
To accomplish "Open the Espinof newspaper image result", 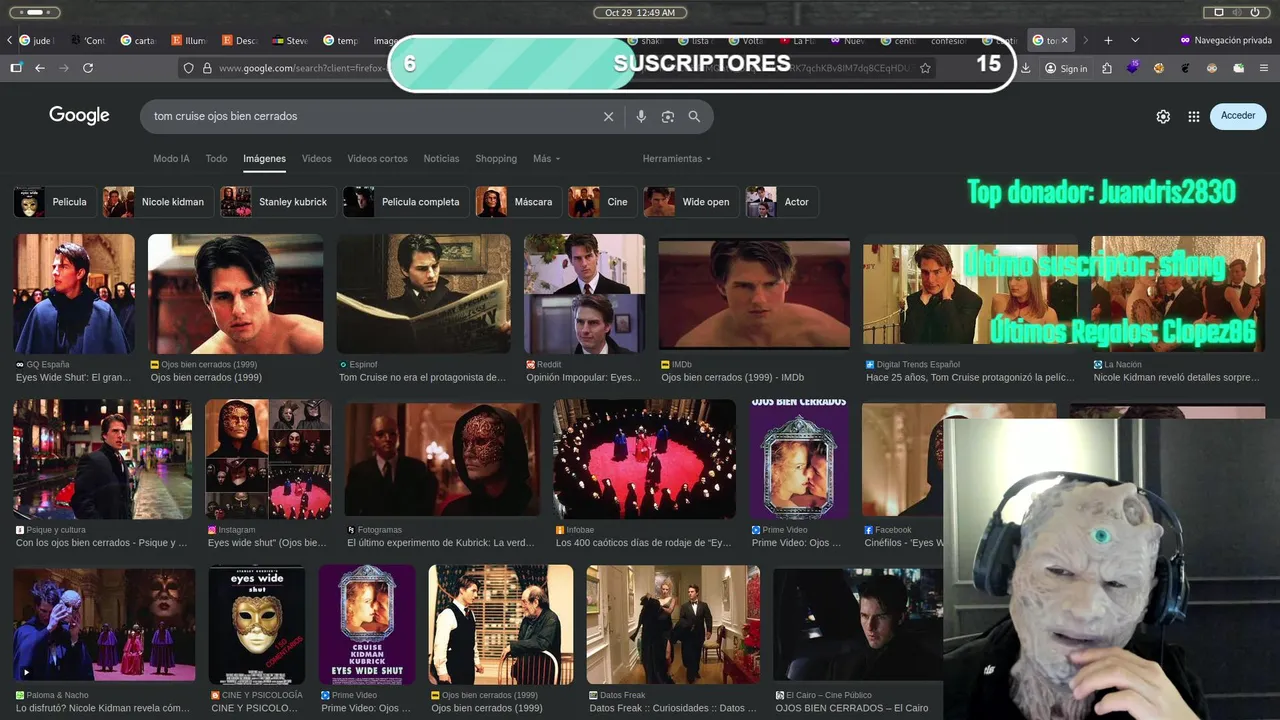I will 424,294.
